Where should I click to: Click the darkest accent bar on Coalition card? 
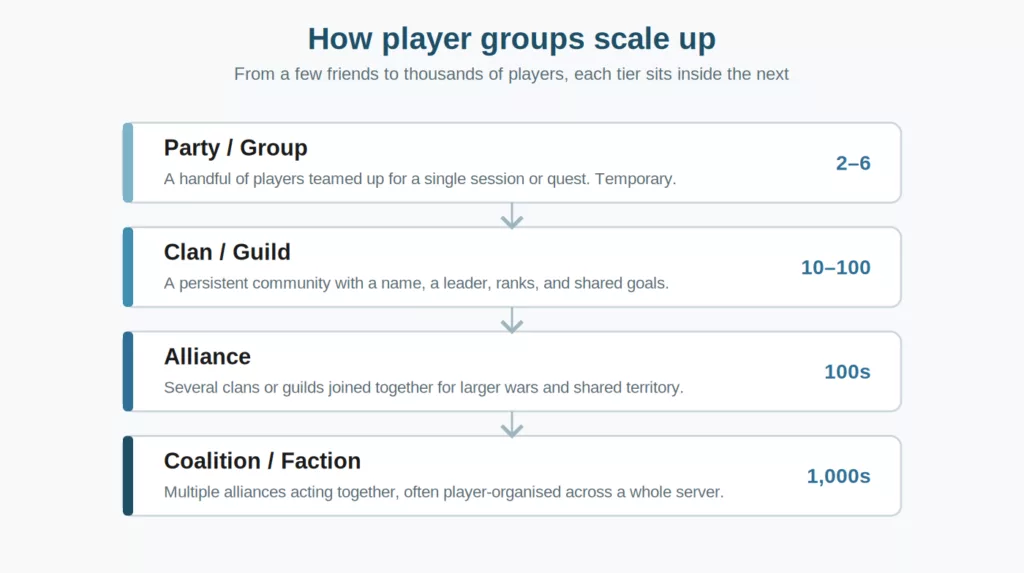click(x=128, y=476)
